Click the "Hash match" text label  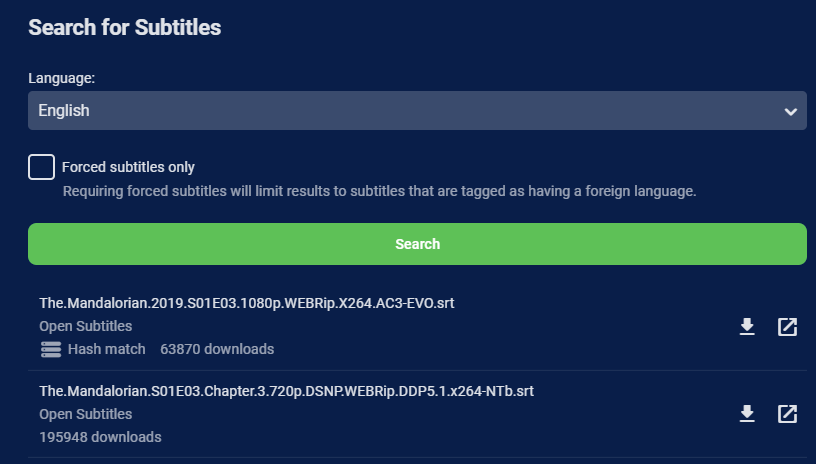click(x=106, y=349)
